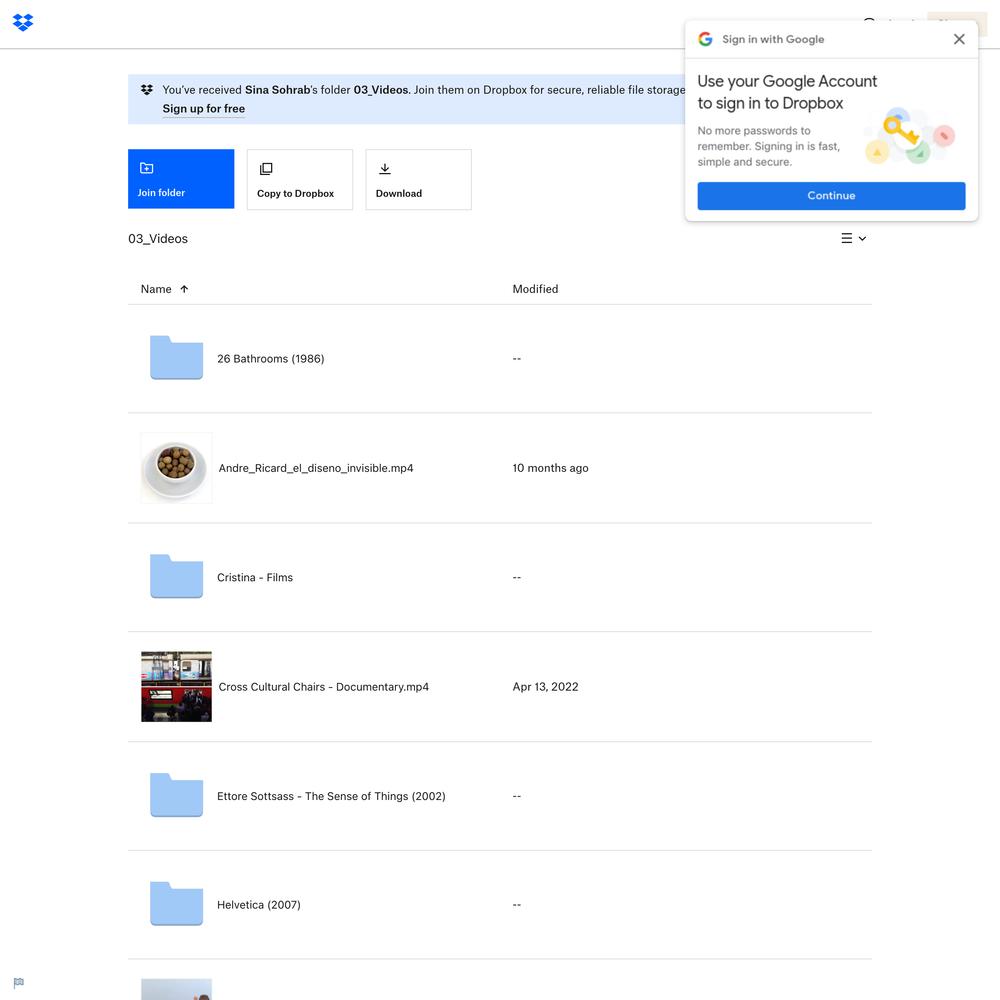The image size is (1000, 1000).
Task: Open the Helvetica (2007) folder icon
Action: tap(176, 905)
